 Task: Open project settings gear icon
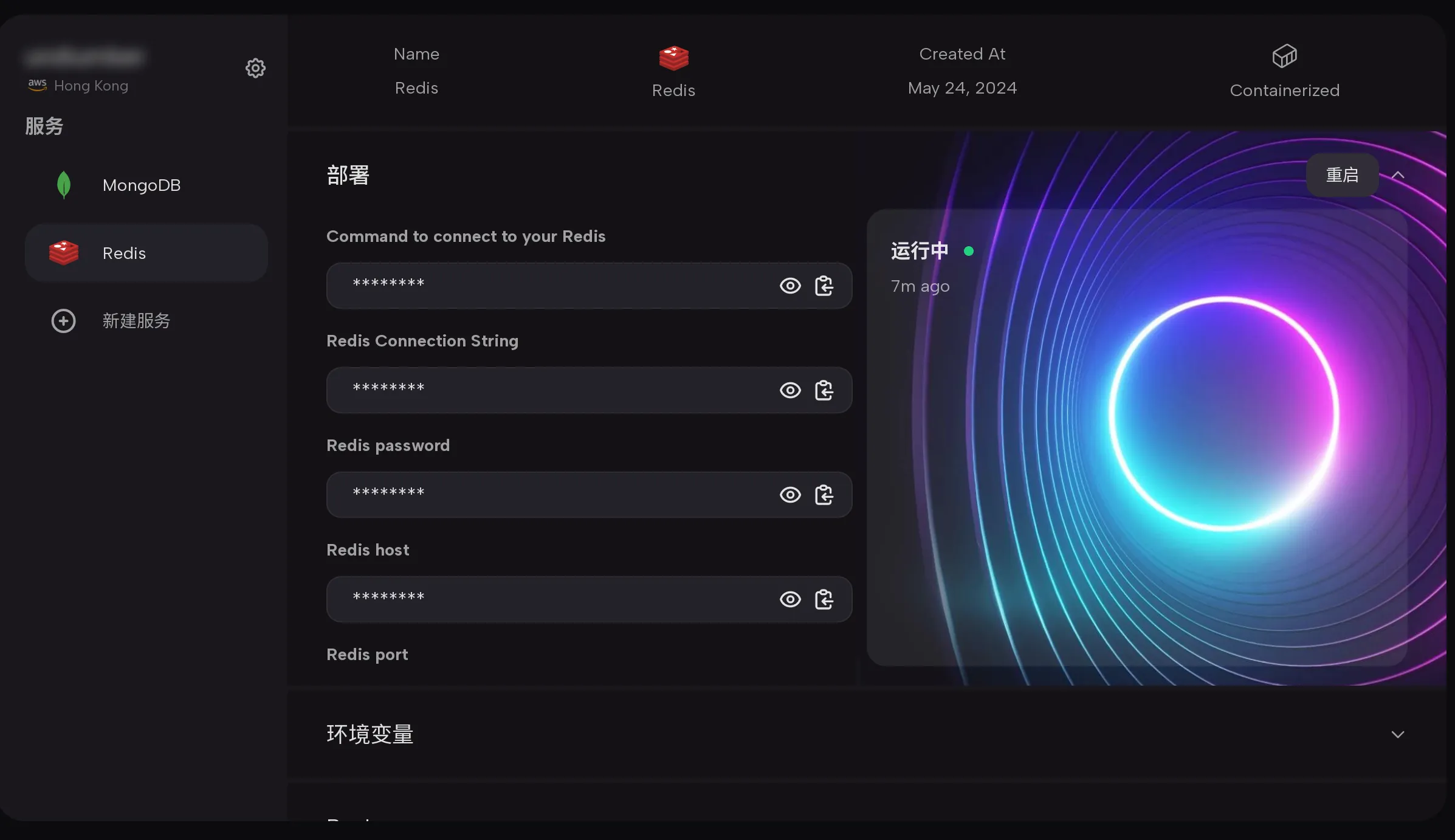(255, 68)
